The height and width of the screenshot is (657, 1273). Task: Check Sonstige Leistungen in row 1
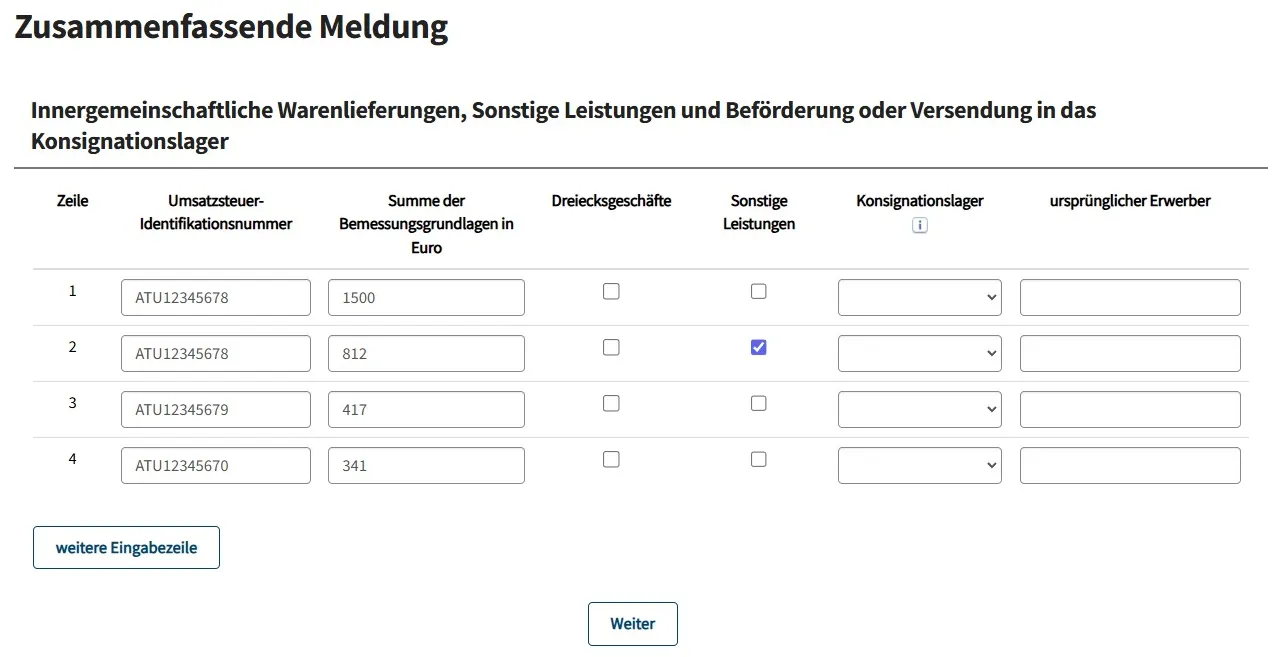pyautogui.click(x=759, y=291)
